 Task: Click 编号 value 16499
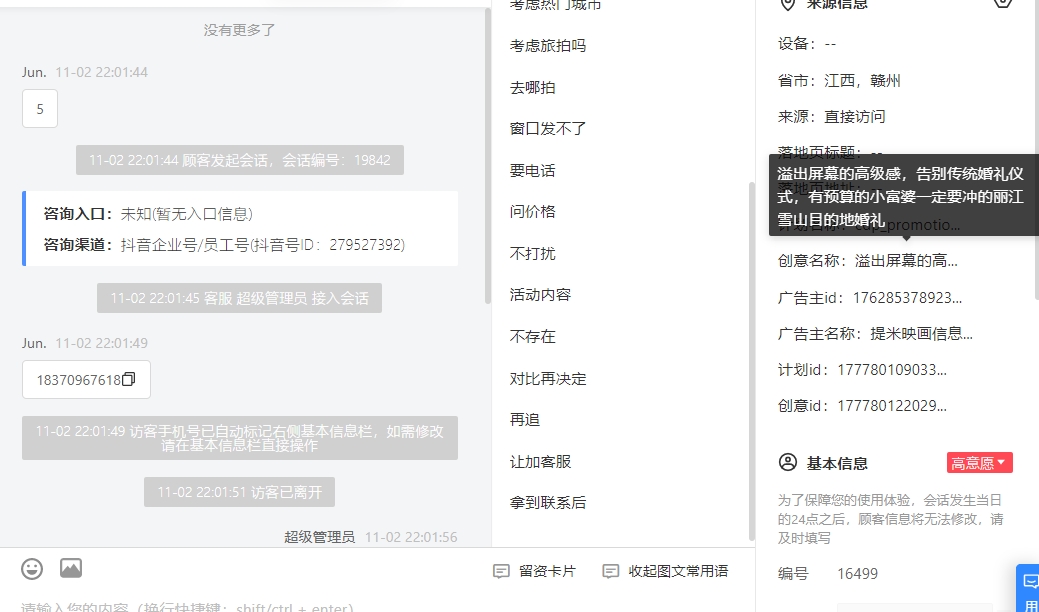click(857, 574)
